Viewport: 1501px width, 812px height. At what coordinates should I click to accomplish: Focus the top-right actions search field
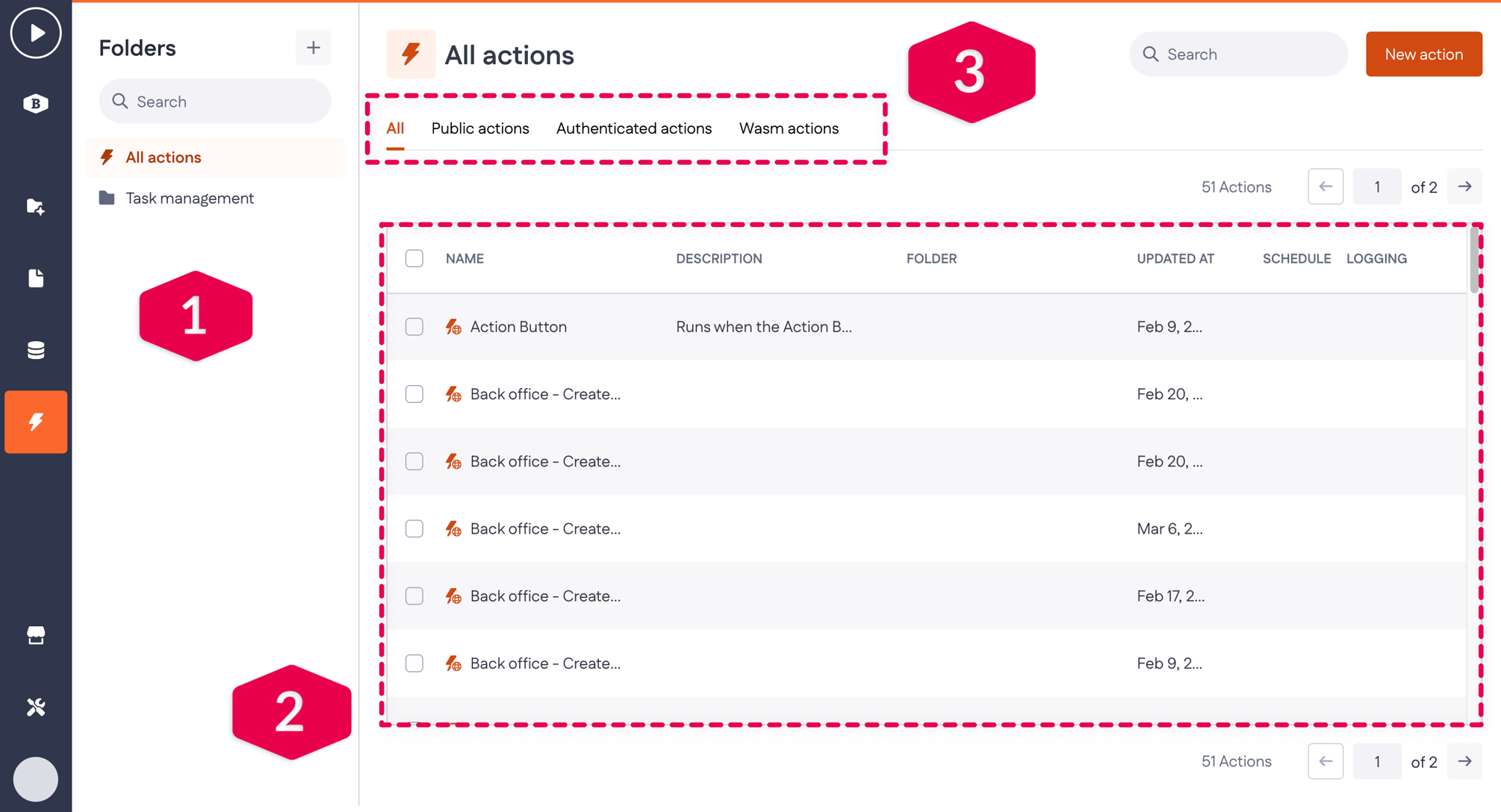click(1238, 54)
